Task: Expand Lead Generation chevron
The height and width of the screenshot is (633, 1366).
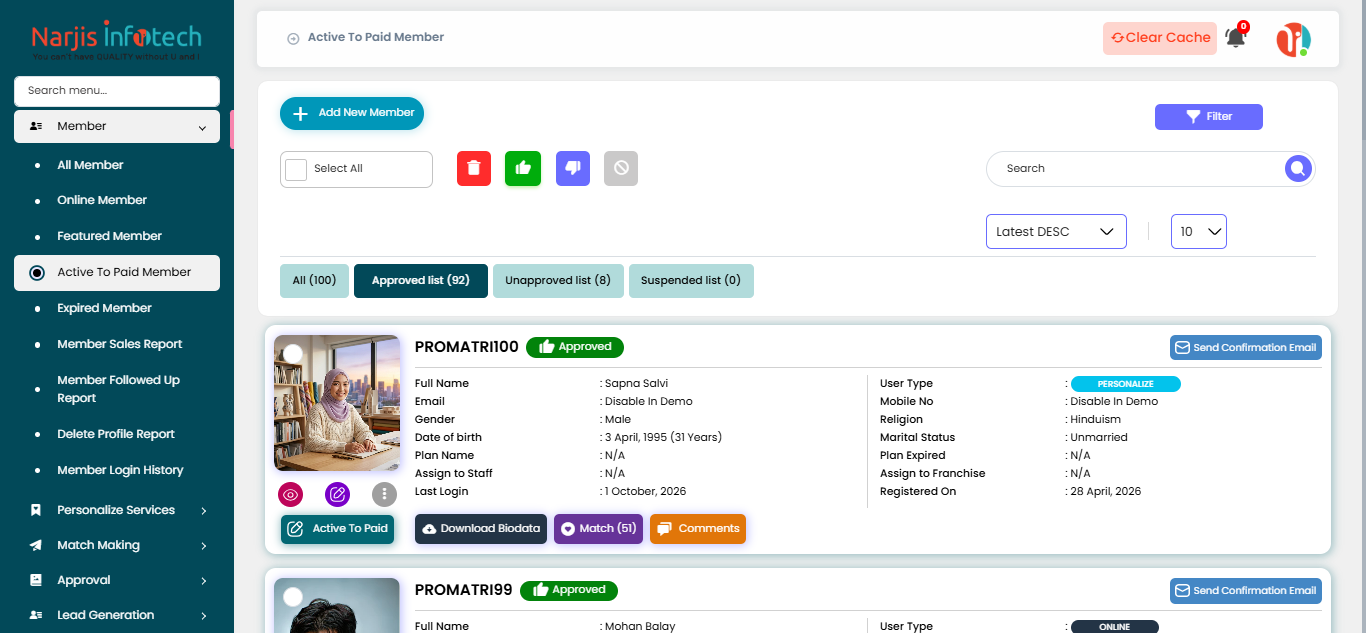Action: coord(204,616)
